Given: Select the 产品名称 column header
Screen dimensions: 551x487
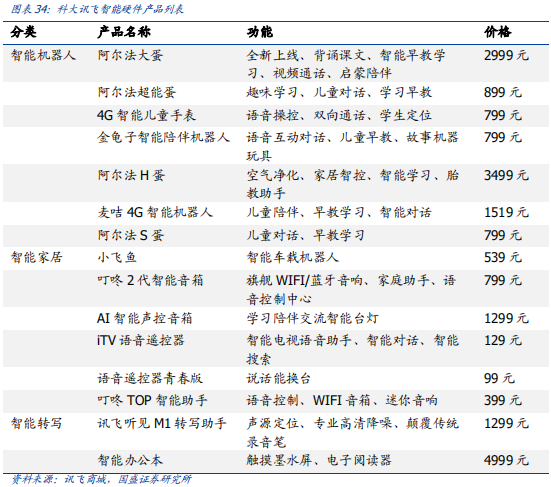Looking at the screenshot, I should point(124,32).
